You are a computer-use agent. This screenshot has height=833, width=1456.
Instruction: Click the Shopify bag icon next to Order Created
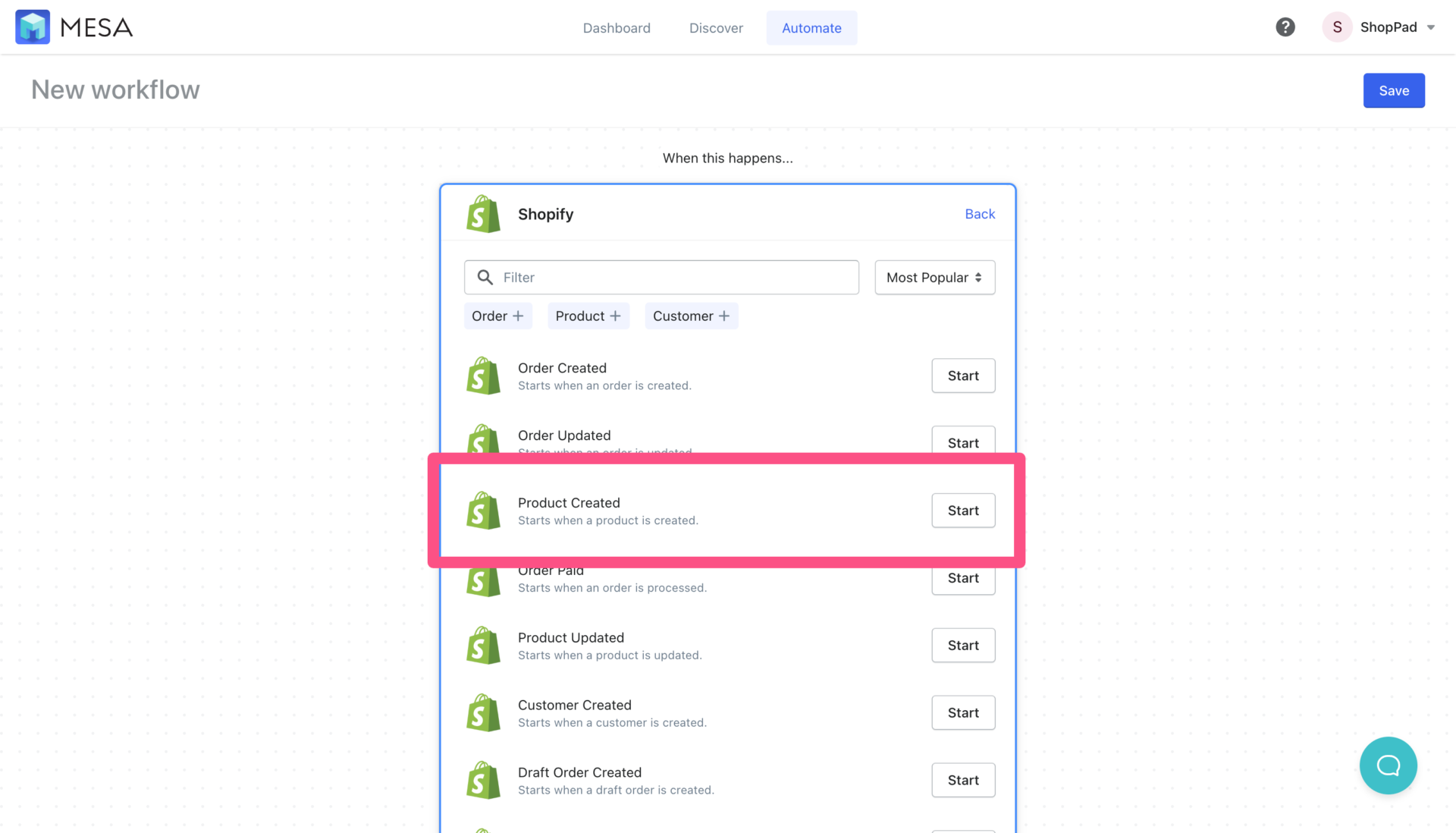point(483,375)
